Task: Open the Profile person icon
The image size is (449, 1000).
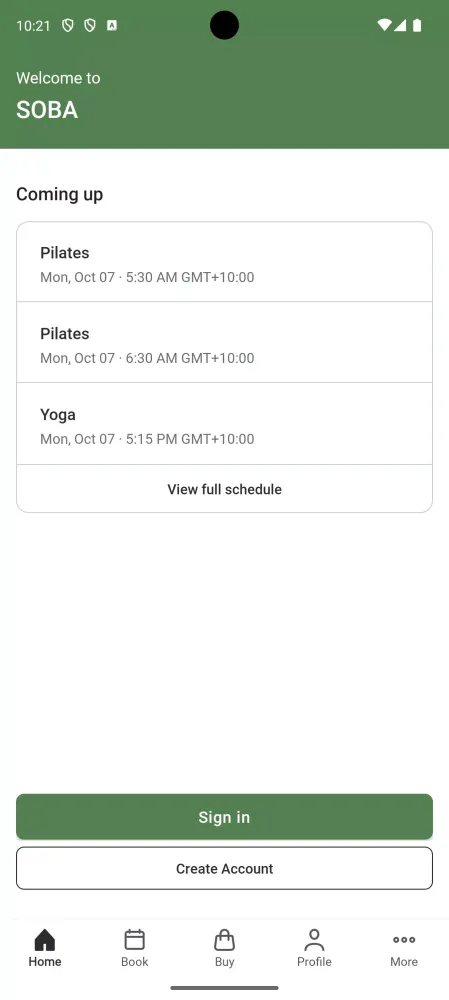Action: [314, 939]
